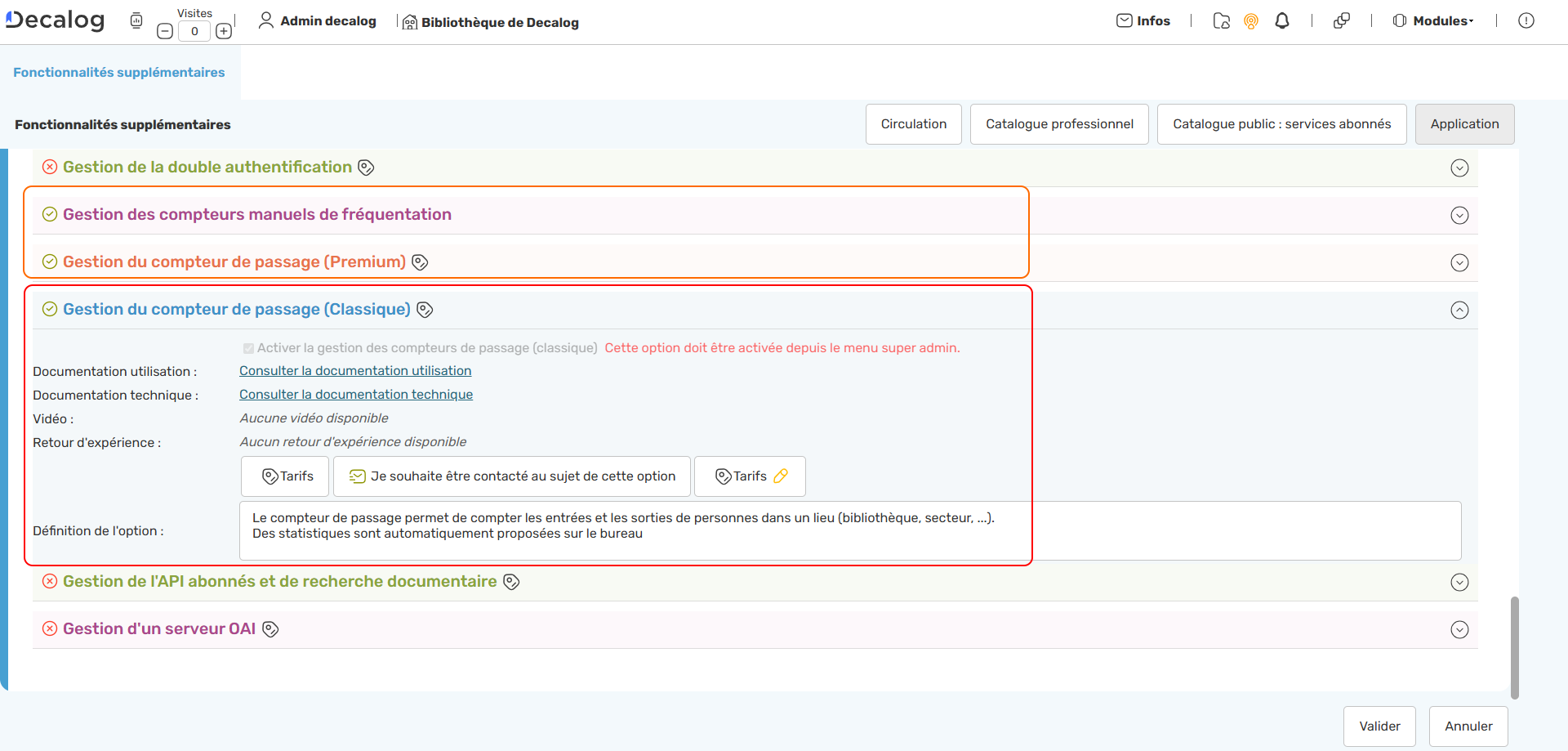Click the Visites count input field
Image resolution: width=1568 pixels, height=751 pixels.
coord(194,32)
